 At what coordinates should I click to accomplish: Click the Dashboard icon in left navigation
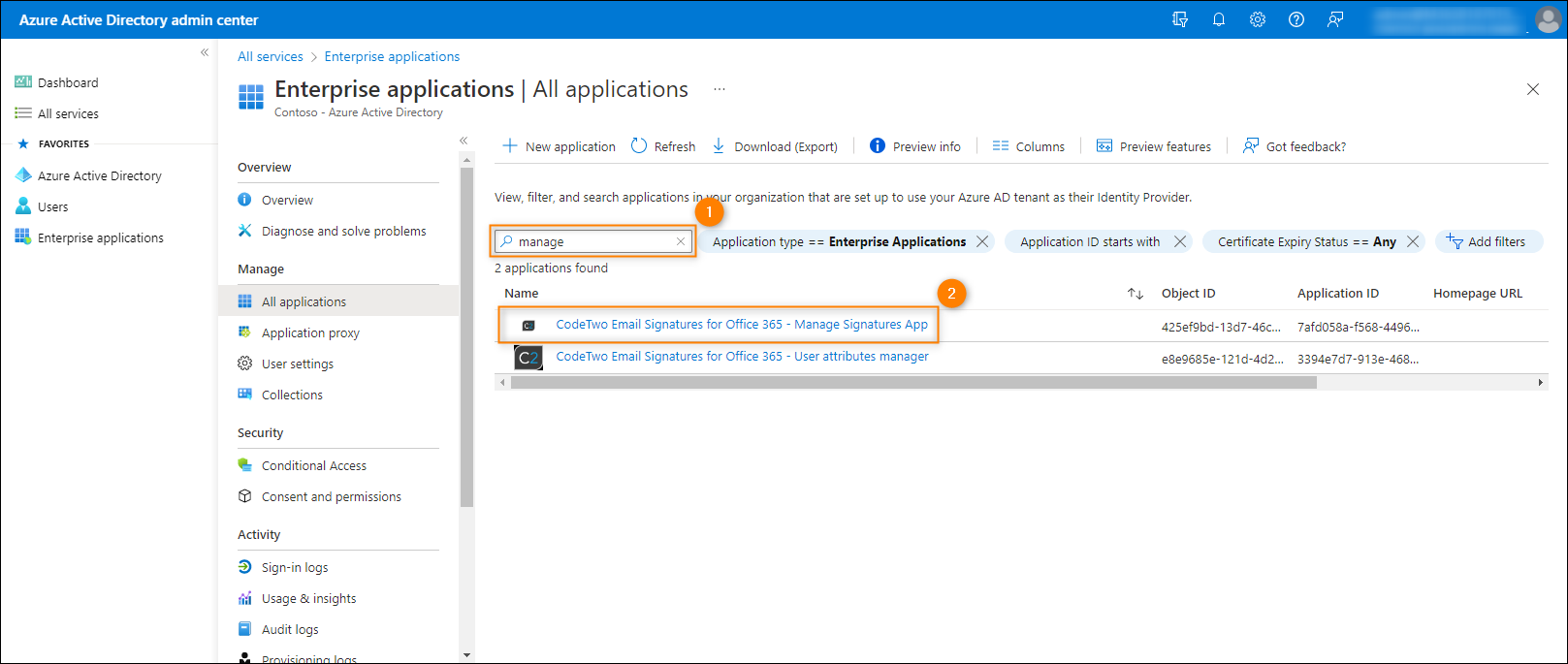tap(23, 82)
